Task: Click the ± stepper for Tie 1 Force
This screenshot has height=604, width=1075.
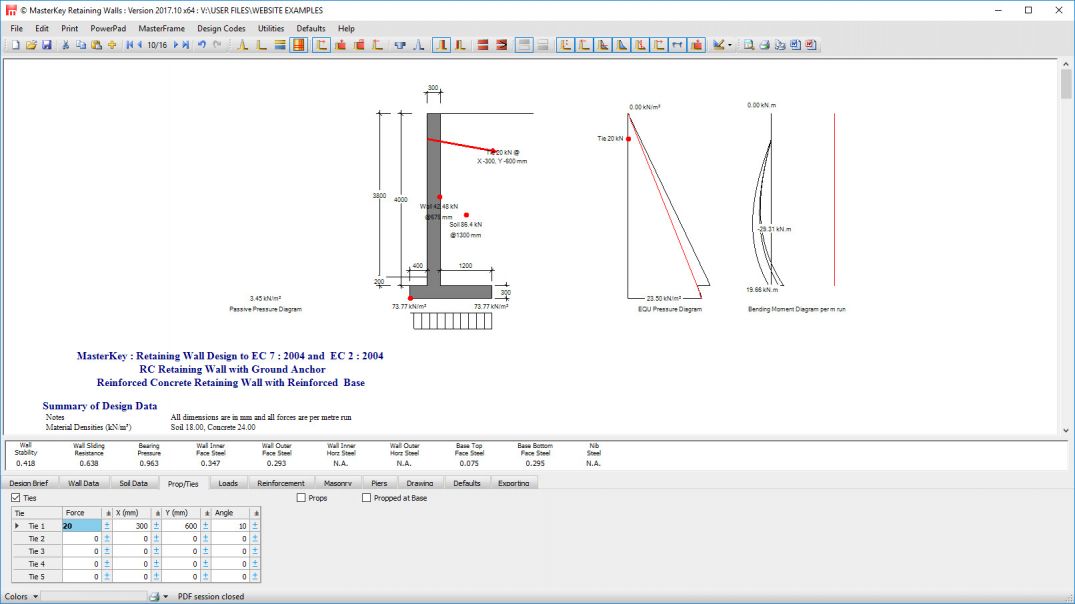Action: point(107,526)
